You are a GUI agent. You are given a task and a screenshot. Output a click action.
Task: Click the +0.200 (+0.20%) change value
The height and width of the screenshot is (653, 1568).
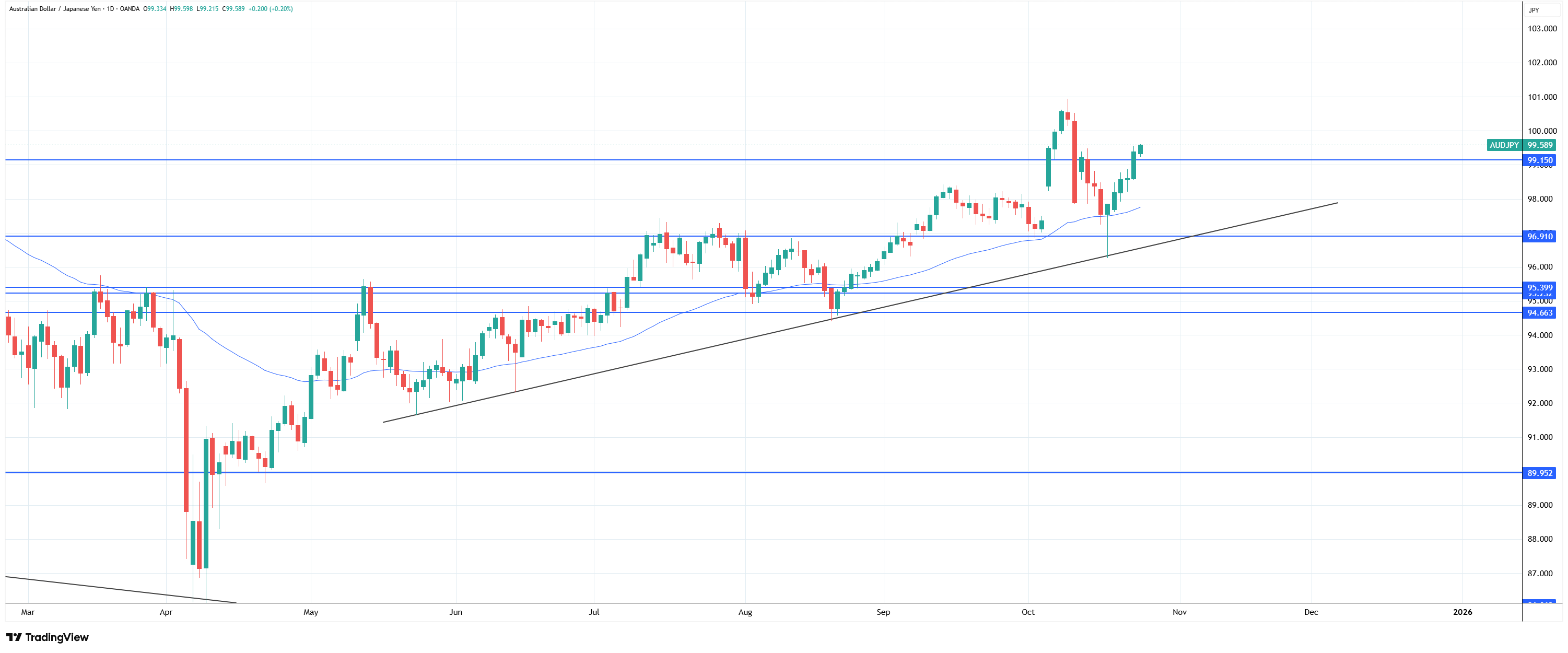click(x=270, y=9)
